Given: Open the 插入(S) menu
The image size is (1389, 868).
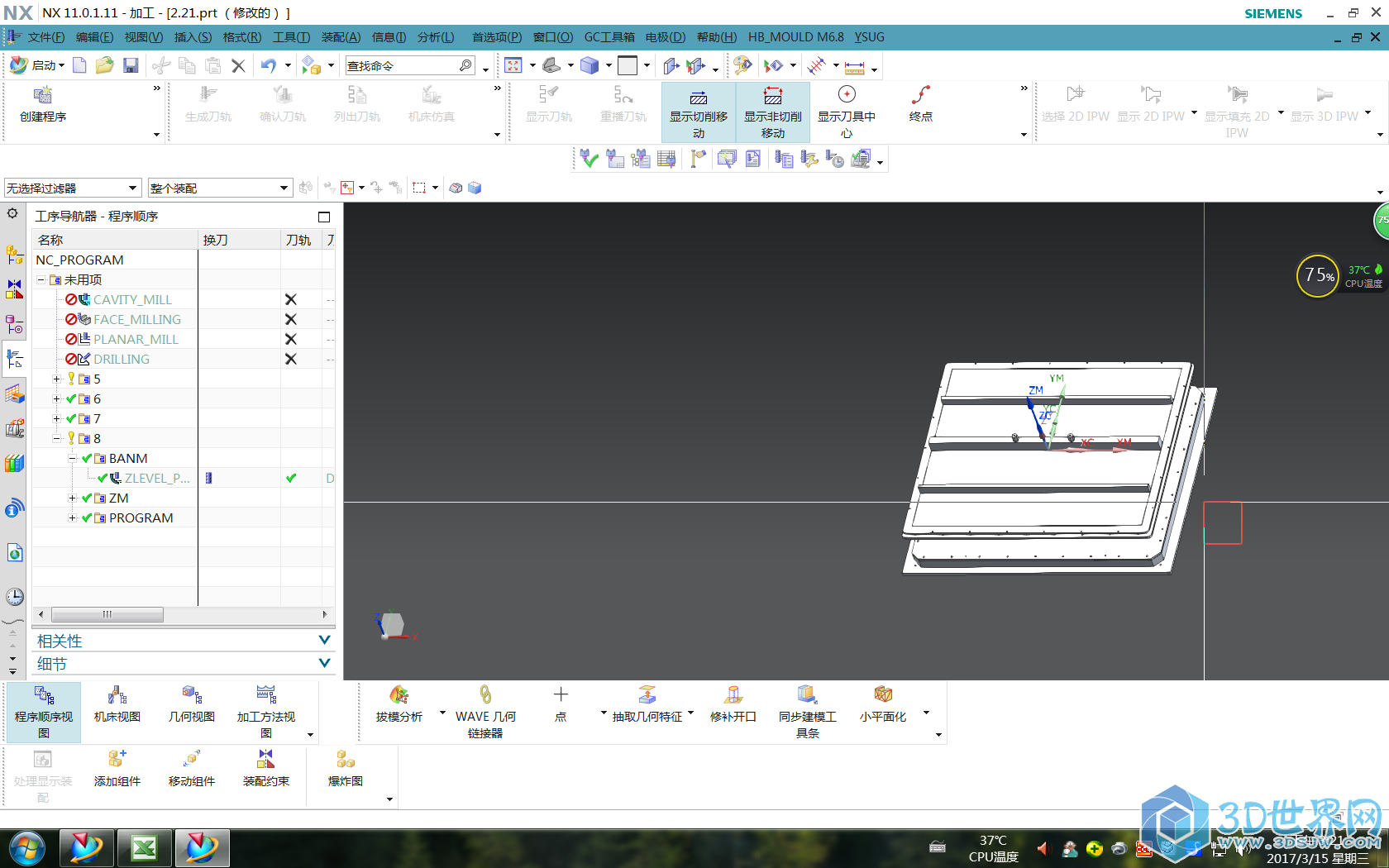Looking at the screenshot, I should pyautogui.click(x=193, y=37).
